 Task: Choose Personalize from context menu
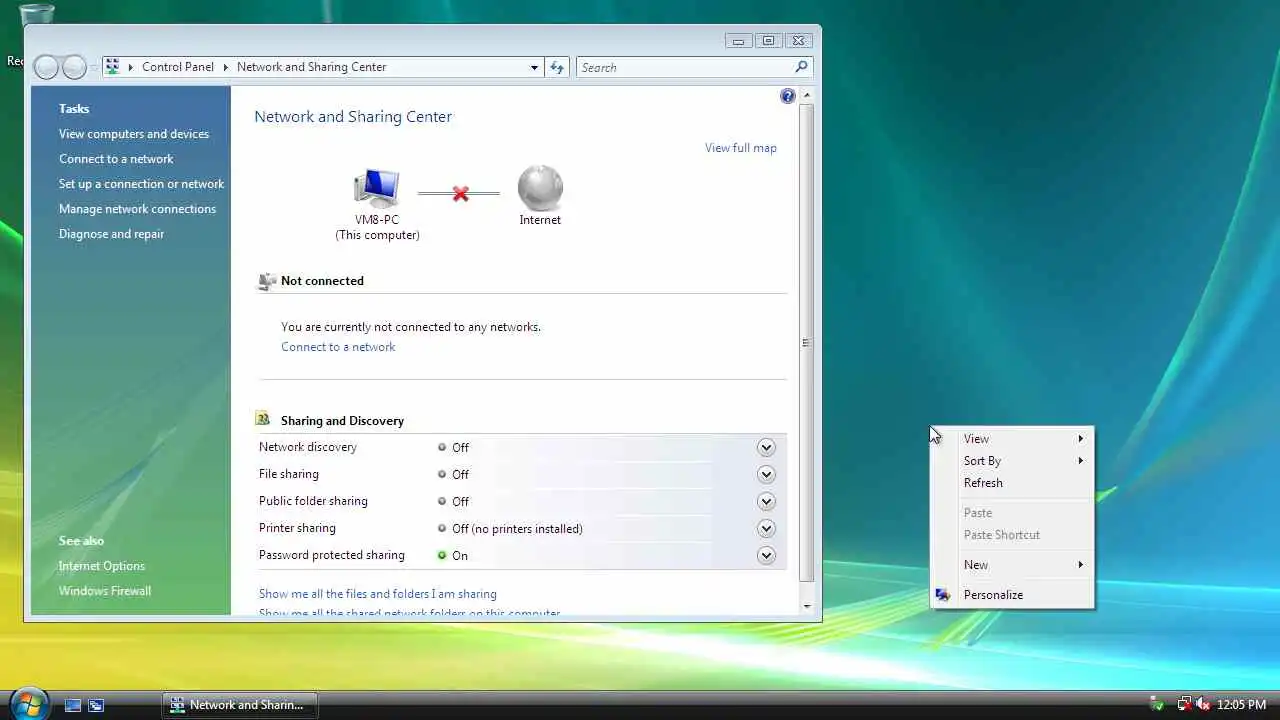[1012, 595]
